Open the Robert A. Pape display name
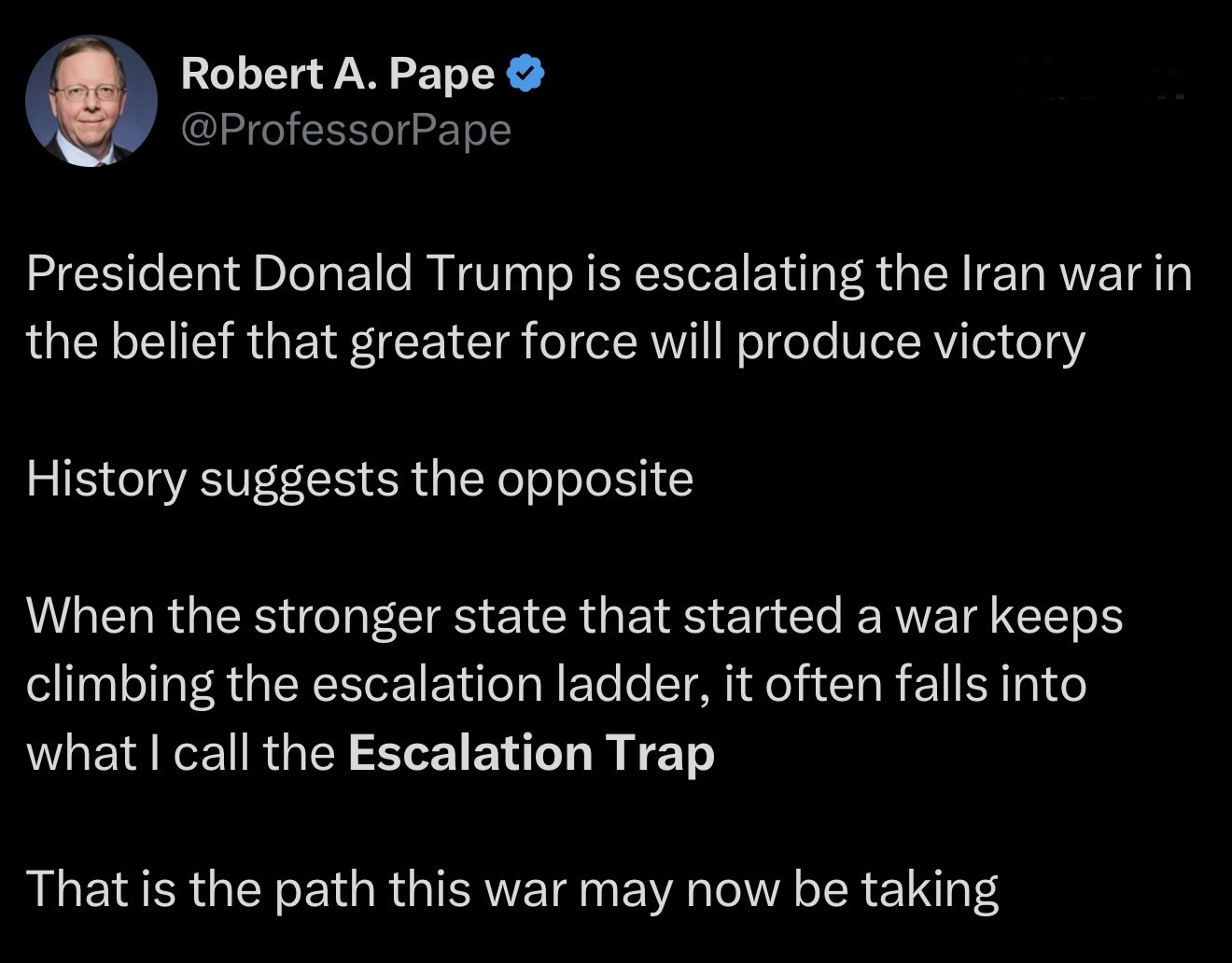The width and height of the screenshot is (1232, 963). pos(338,74)
